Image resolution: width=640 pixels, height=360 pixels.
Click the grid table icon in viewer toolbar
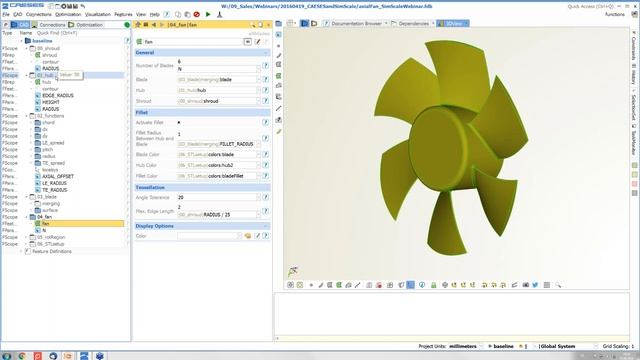pos(547,285)
